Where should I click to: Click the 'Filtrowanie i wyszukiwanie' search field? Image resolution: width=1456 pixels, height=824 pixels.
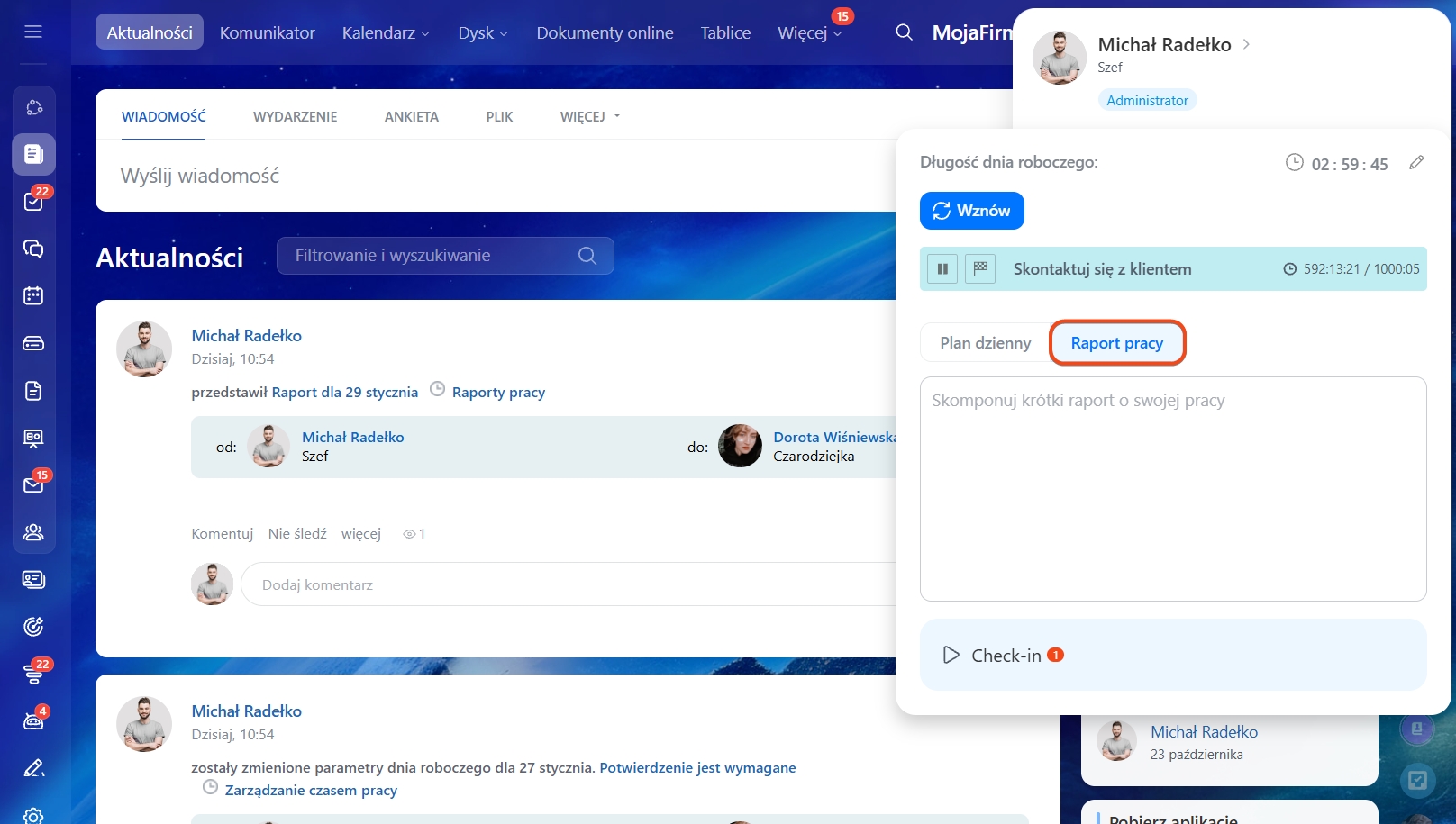click(432, 256)
